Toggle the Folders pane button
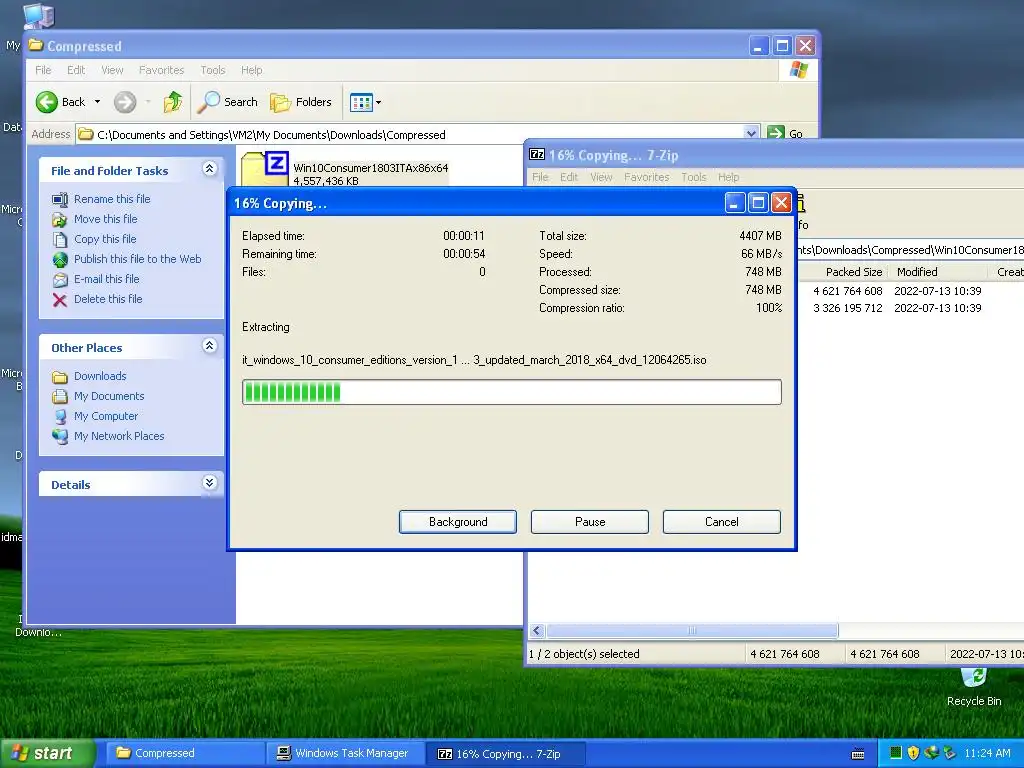Image resolution: width=1024 pixels, height=768 pixels. (x=301, y=102)
